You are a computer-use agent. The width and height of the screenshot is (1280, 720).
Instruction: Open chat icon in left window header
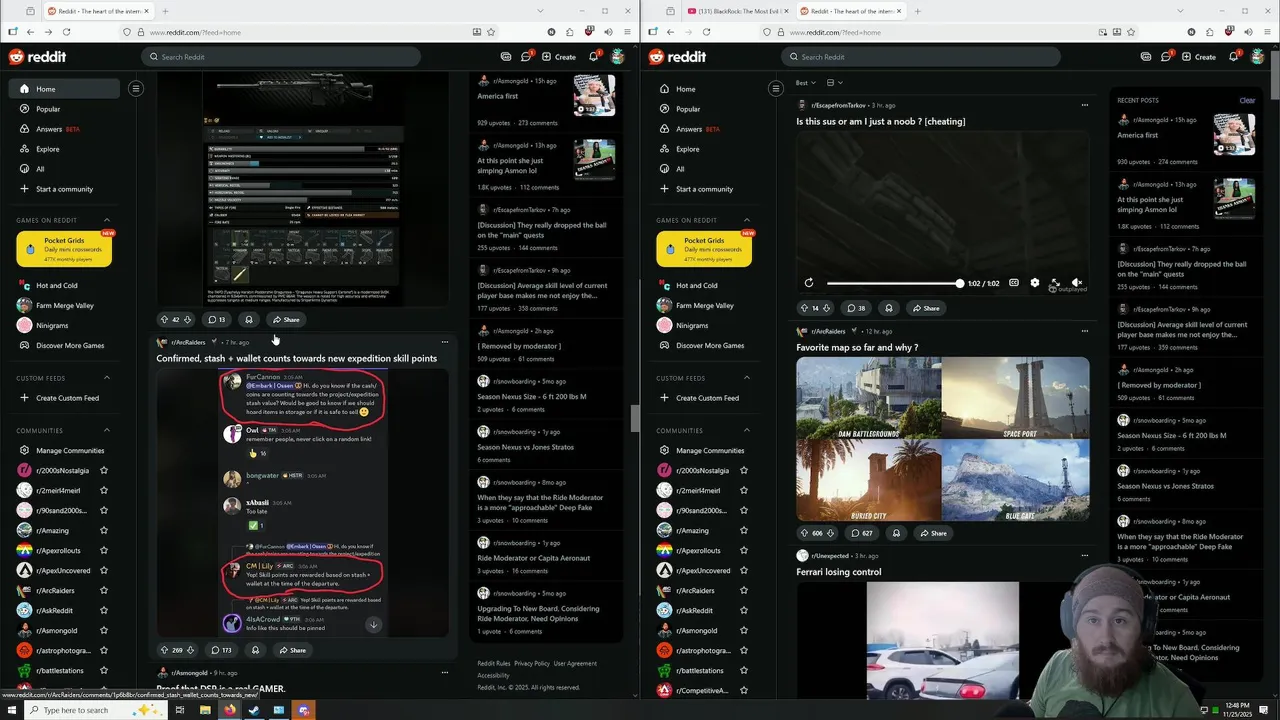tap(525, 57)
